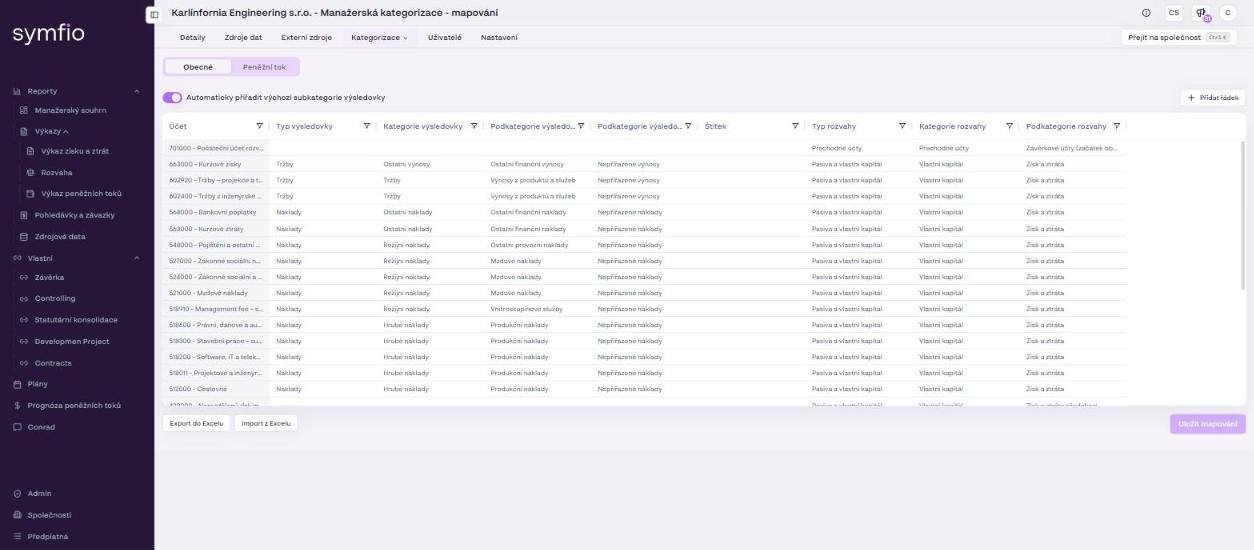Select the Peněžní tok segment
1254x550 pixels.
[x=265, y=67]
